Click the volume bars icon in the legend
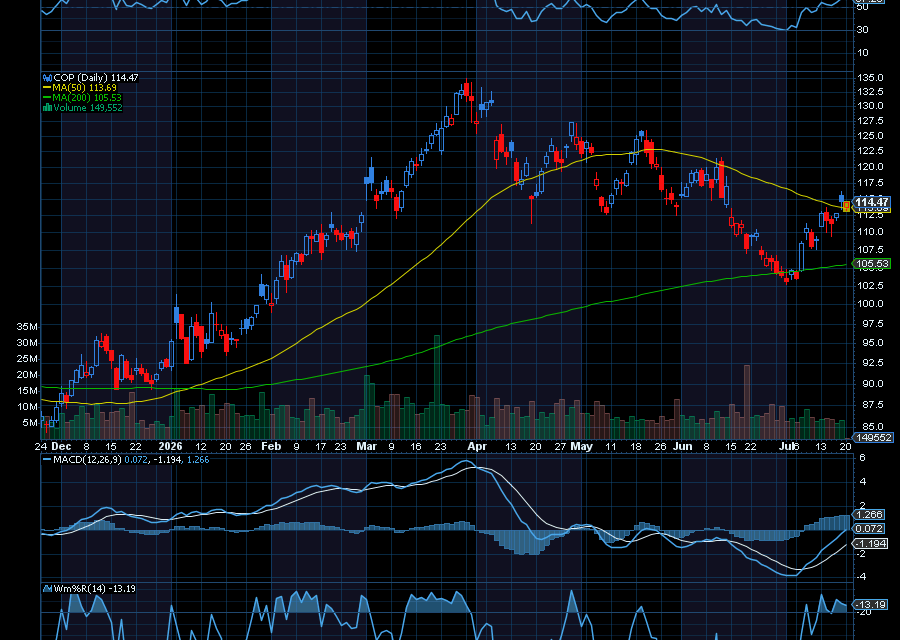 [x=48, y=107]
